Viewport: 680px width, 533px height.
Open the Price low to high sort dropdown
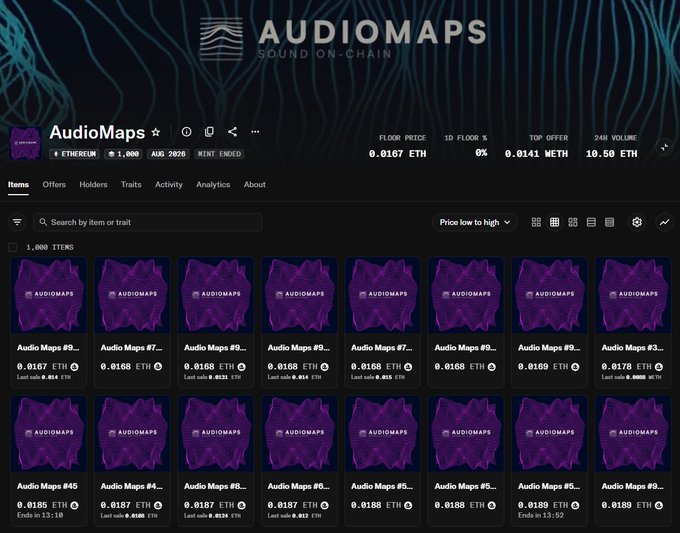click(474, 222)
